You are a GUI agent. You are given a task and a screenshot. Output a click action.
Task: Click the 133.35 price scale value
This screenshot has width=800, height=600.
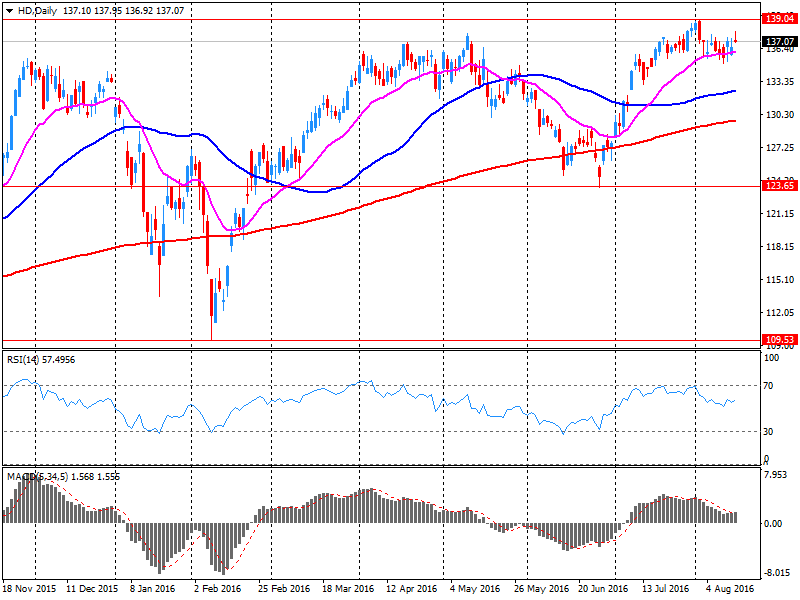coord(780,82)
